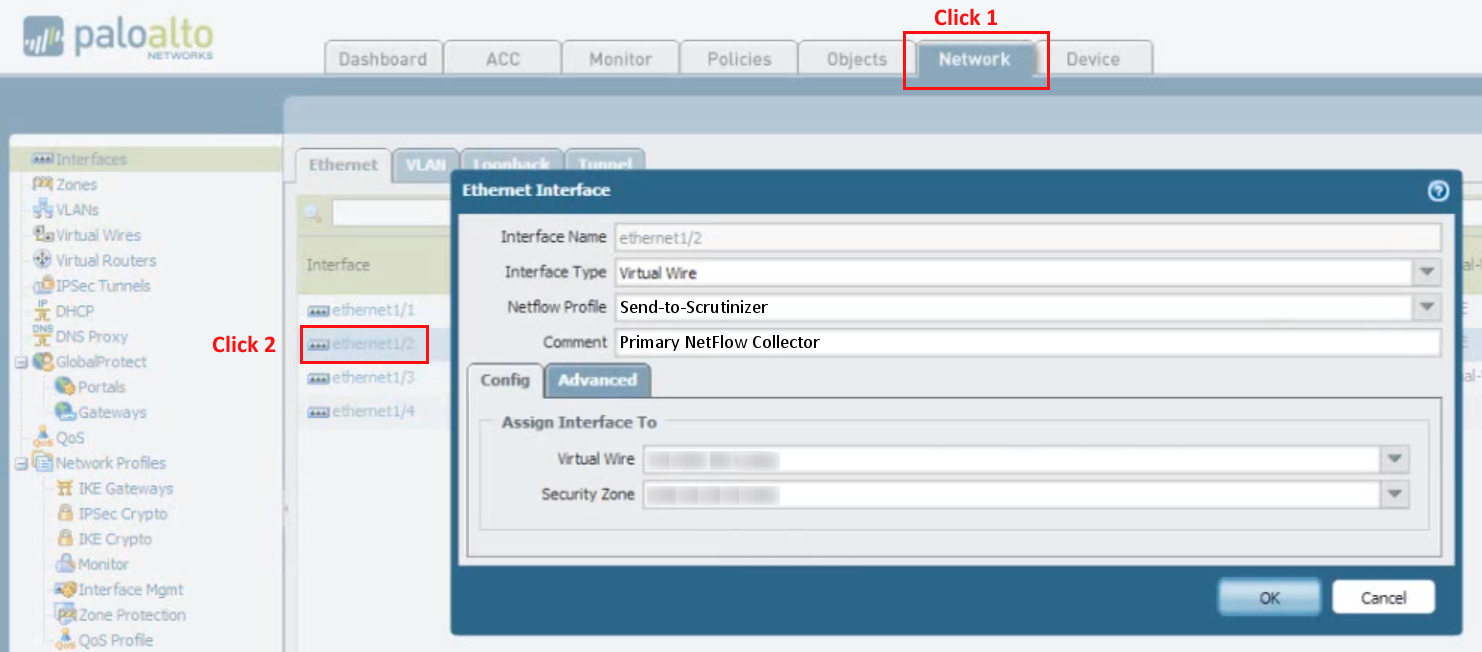Open the Security Zone dropdown arrow
The image size is (1482, 652).
(1394, 494)
